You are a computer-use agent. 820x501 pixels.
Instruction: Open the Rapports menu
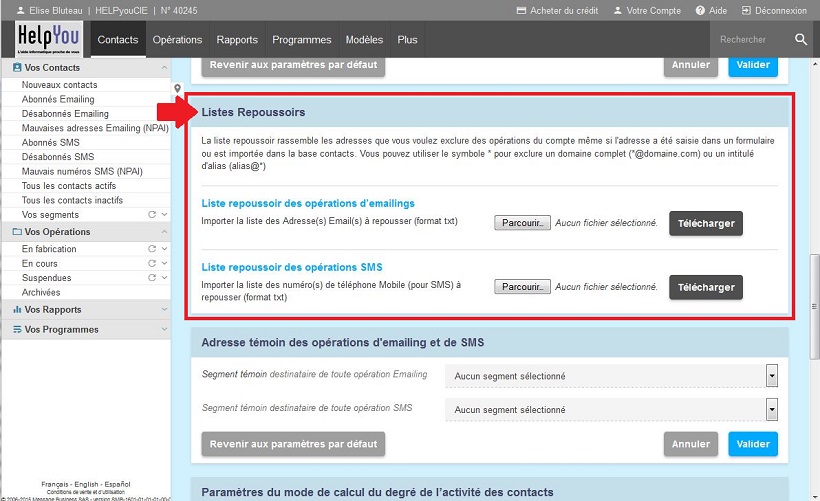237,40
